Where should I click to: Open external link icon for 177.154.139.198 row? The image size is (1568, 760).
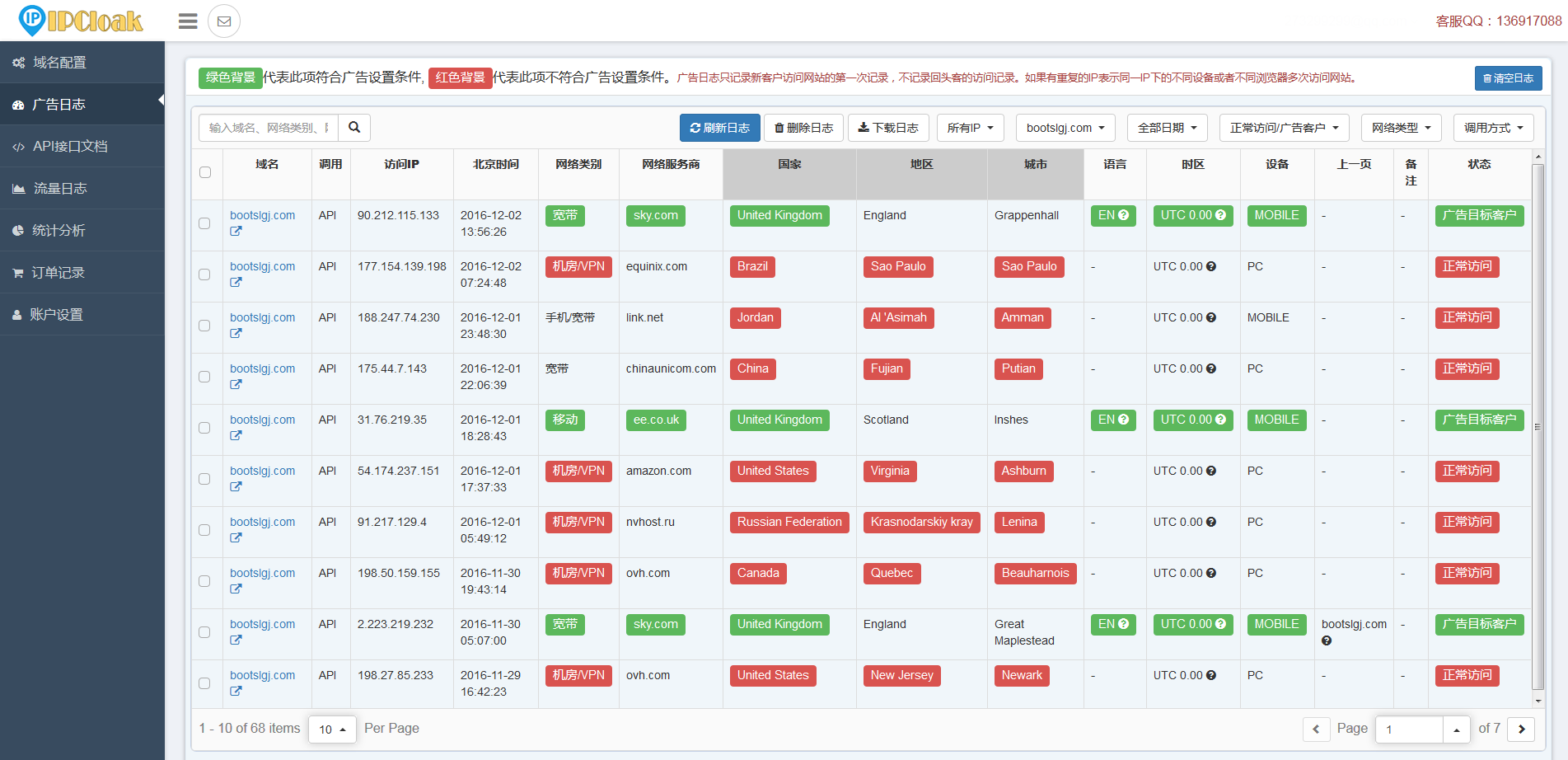(236, 283)
